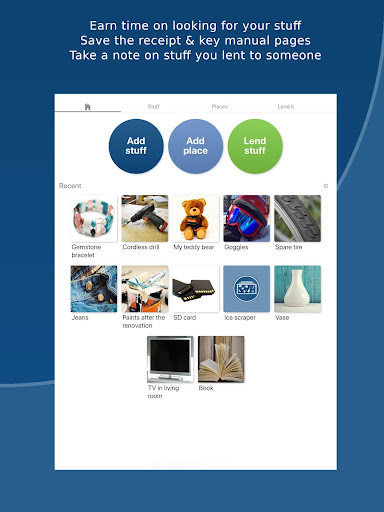The width and height of the screenshot is (384, 512).
Task: Switch to the Places tab
Action: point(220,107)
